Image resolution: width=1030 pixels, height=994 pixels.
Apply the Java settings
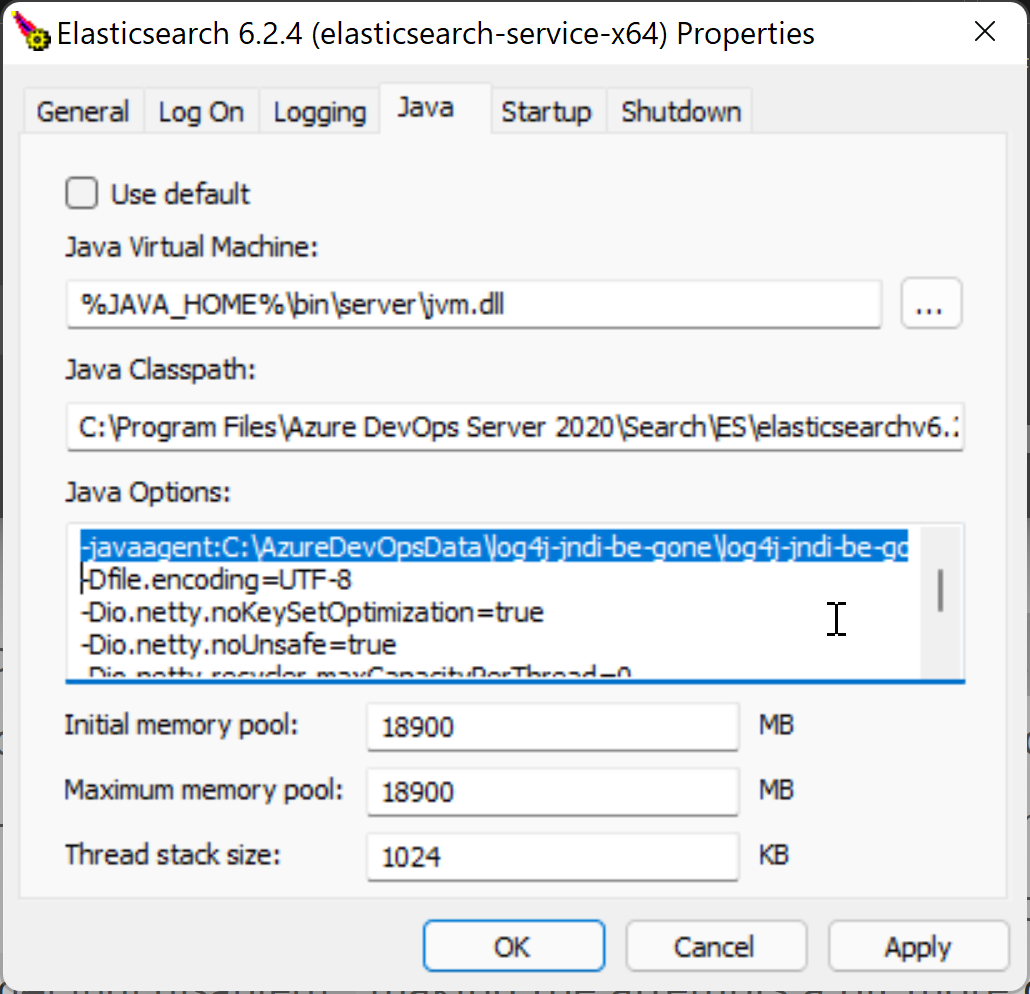918,946
